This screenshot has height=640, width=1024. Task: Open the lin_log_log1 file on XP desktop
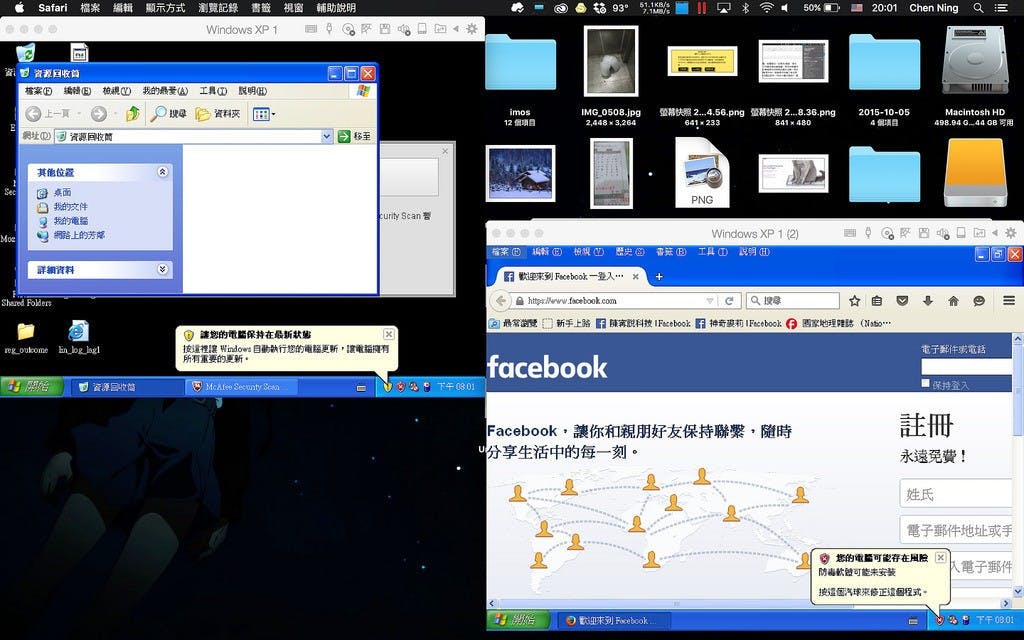tap(79, 338)
